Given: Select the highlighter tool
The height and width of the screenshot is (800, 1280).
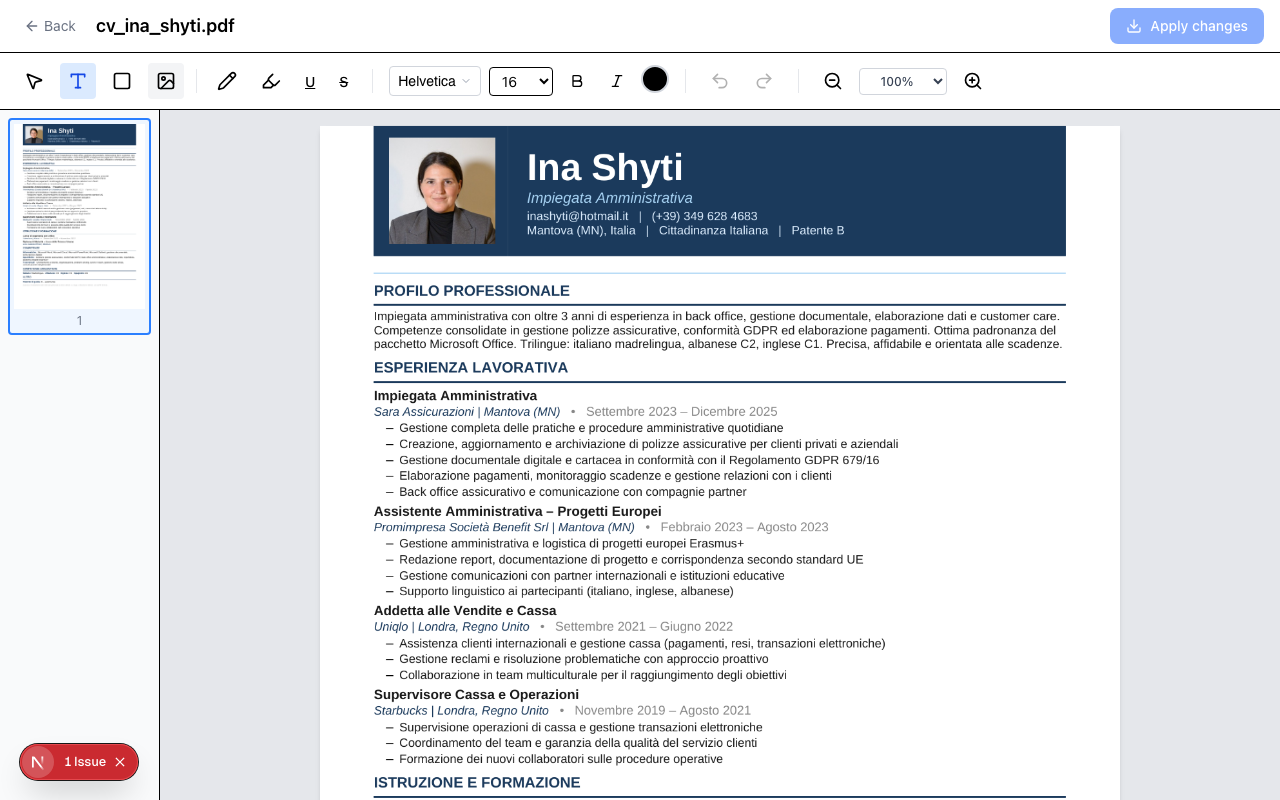Looking at the screenshot, I should tap(271, 81).
